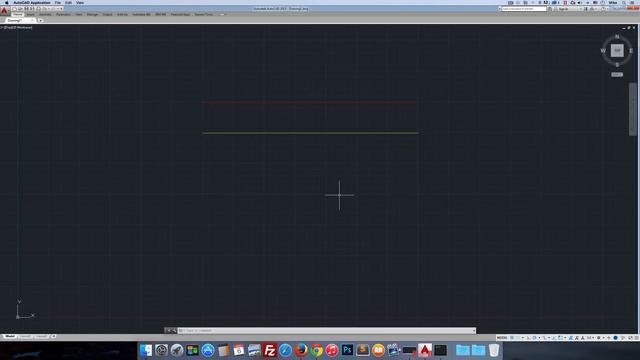Add a new layout with plus button
The height and width of the screenshot is (360, 640).
click(x=53, y=337)
